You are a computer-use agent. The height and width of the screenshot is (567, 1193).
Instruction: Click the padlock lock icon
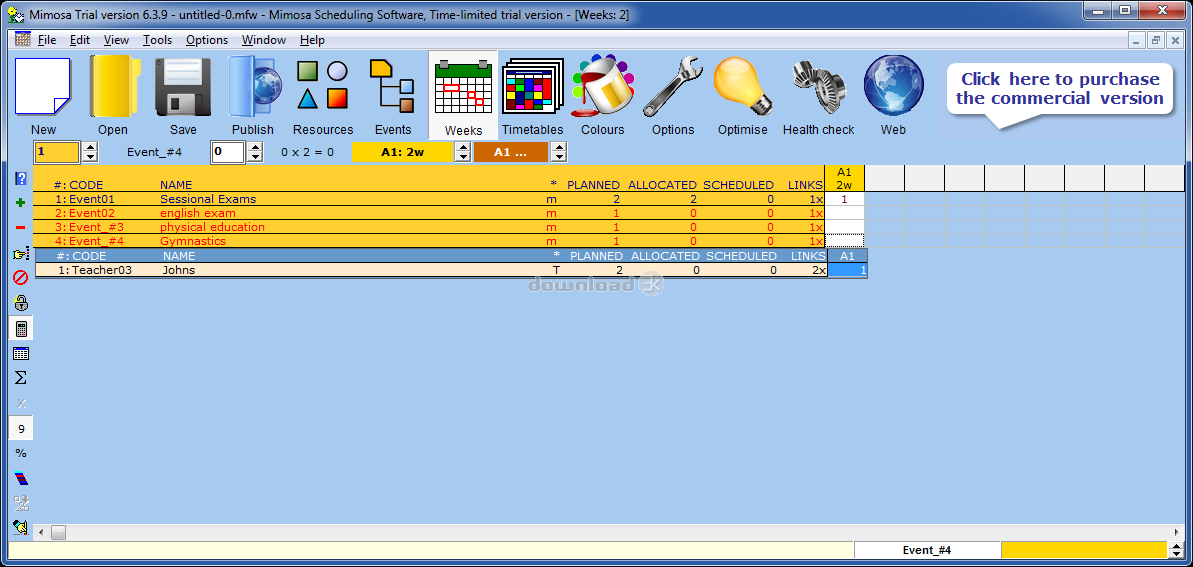(x=20, y=303)
